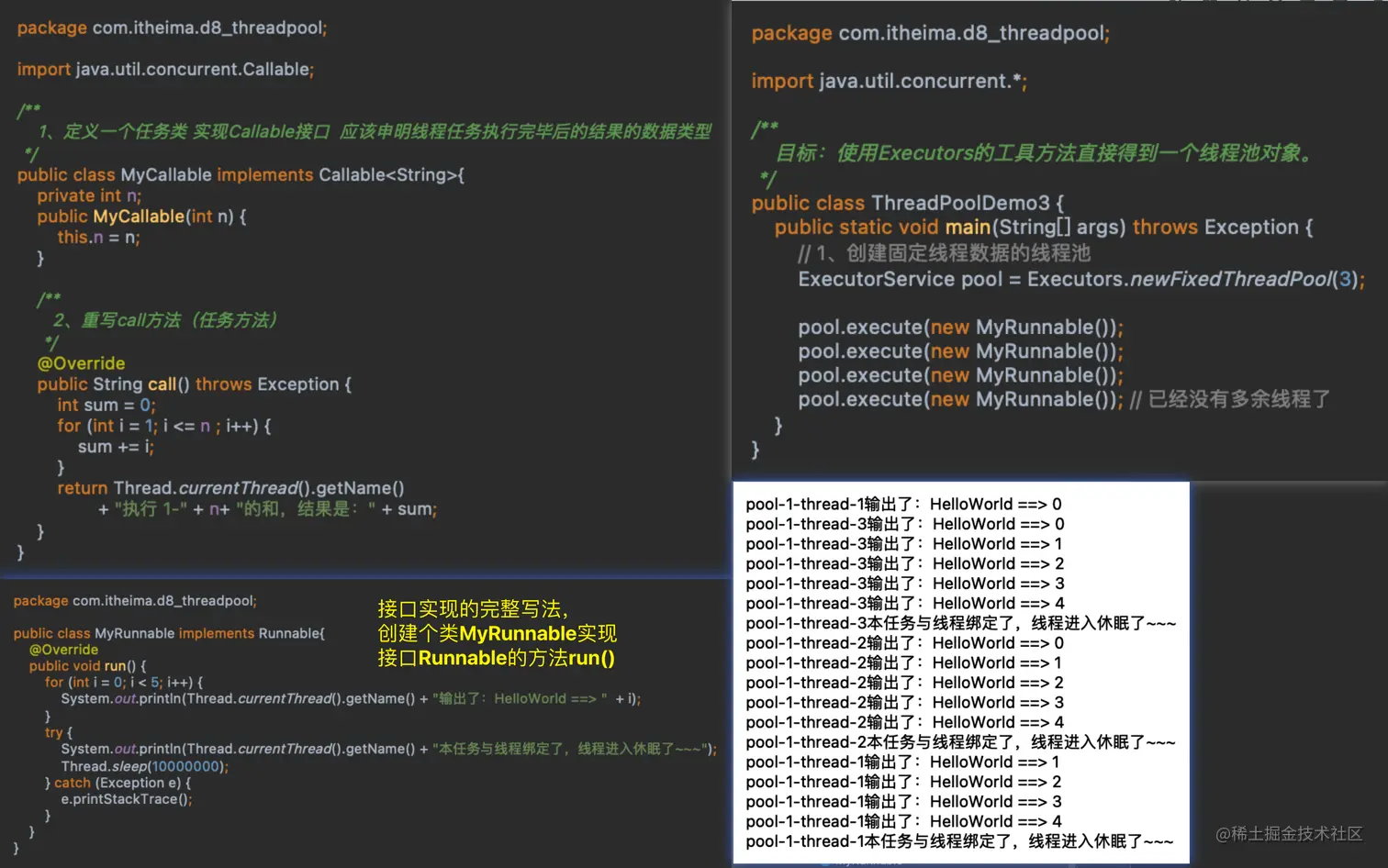
Task: Click the 'e.printStackTrace();' statement
Action: point(127,799)
